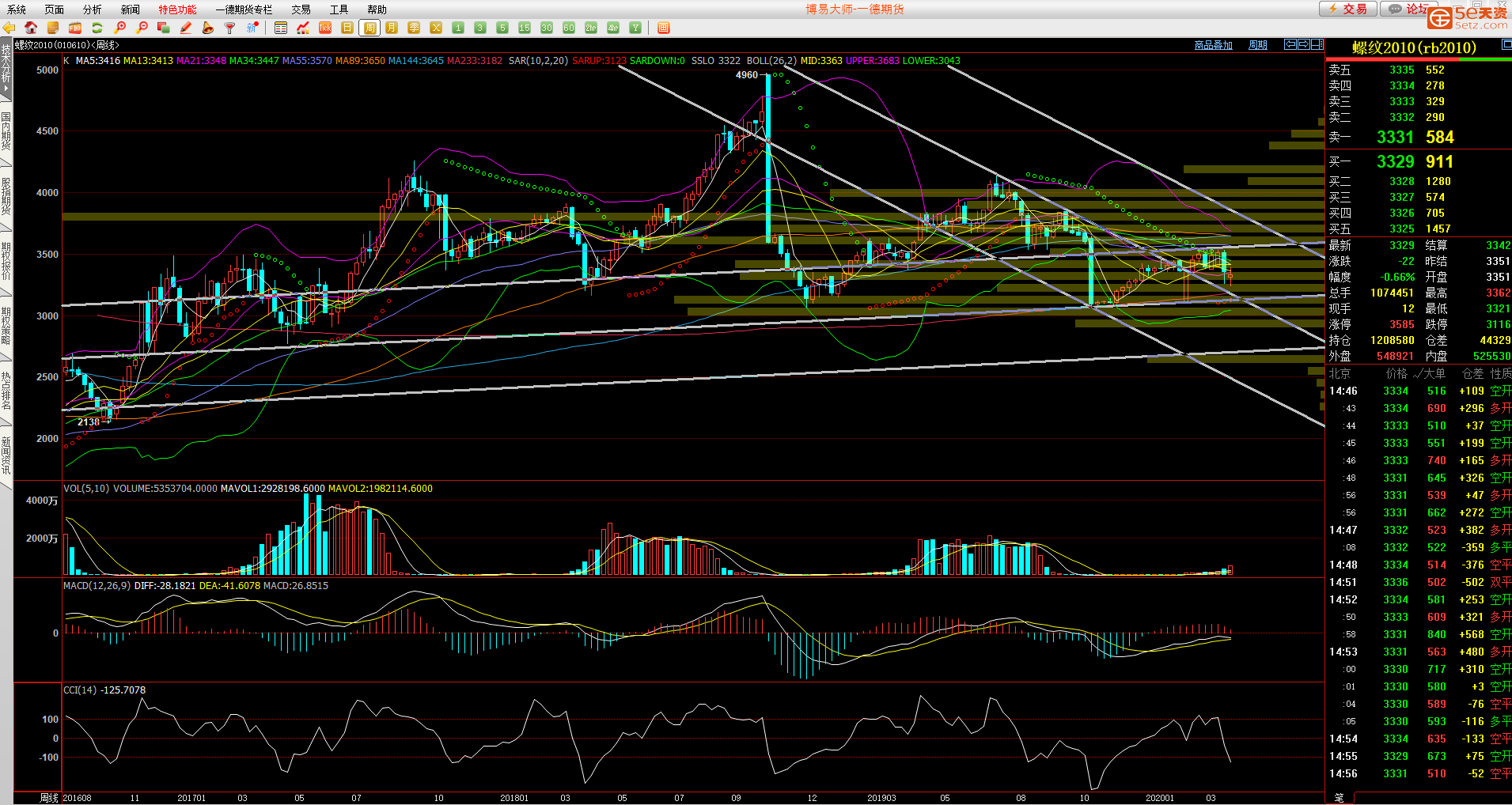Open the 特色功能 menu
Viewport: 1512px width, 805px height.
coord(177,9)
